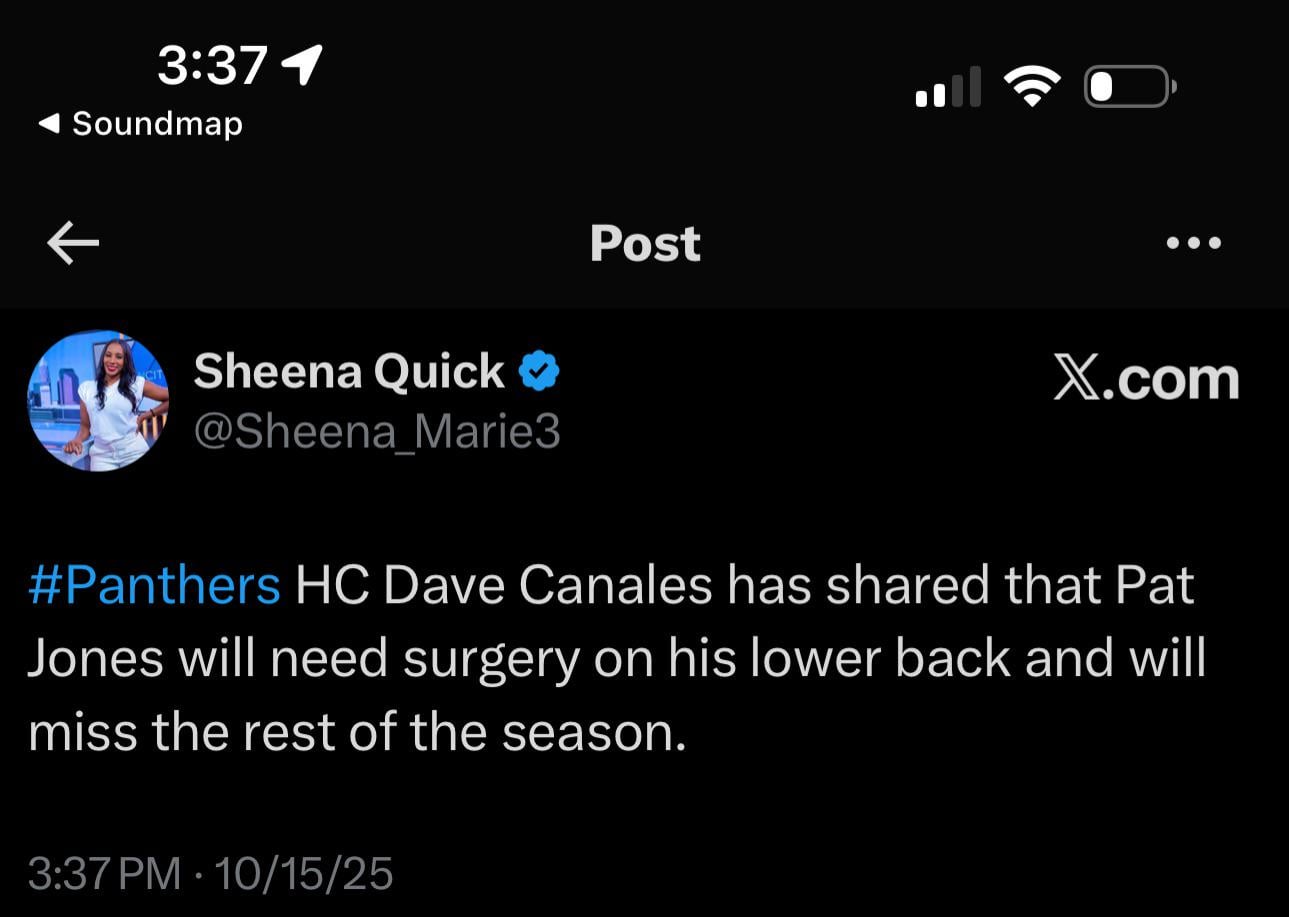Open Sheena Quick's profile picture
This screenshot has width=1289, height=917.
coord(98,401)
